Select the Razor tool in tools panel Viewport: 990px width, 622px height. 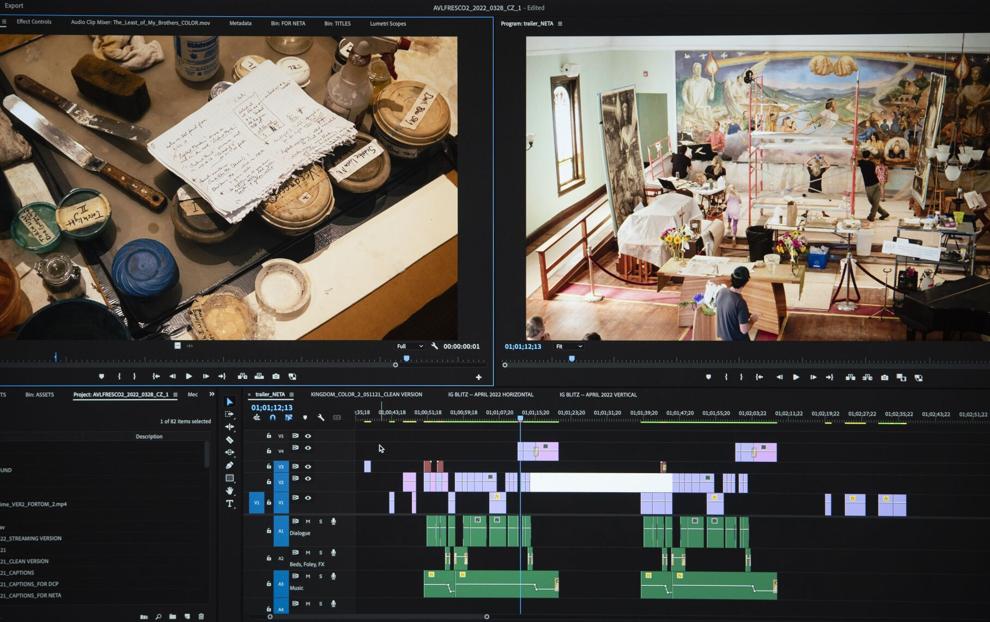(229, 440)
